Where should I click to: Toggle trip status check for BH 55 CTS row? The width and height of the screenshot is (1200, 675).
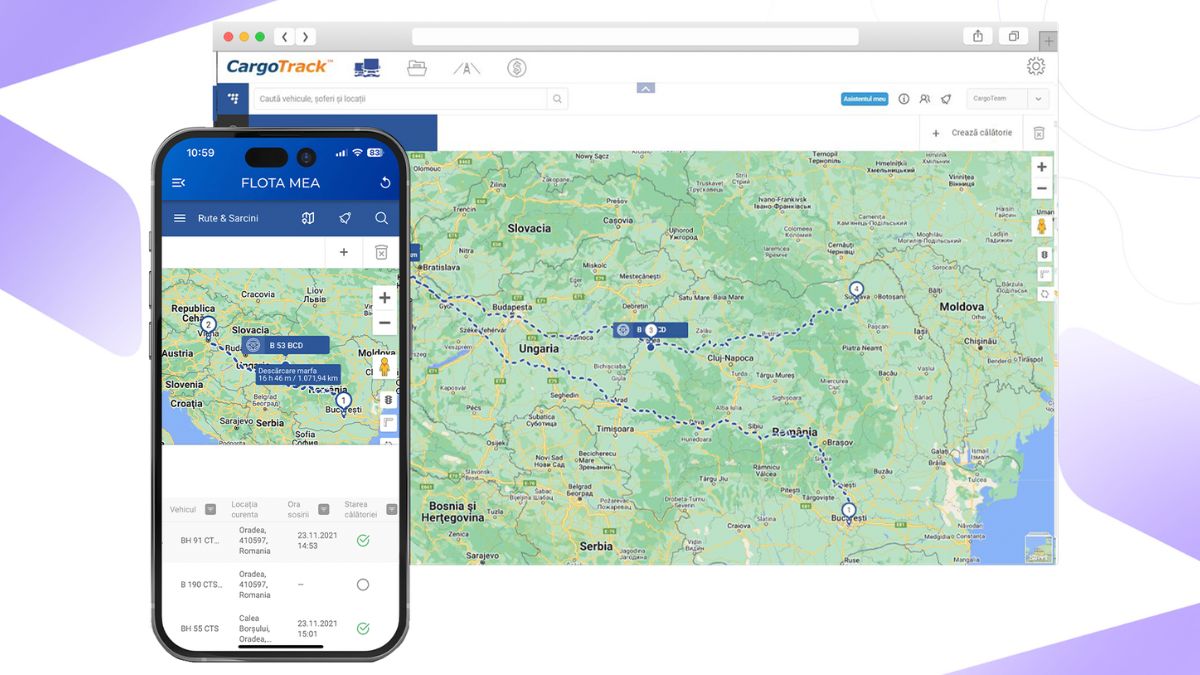tap(363, 628)
